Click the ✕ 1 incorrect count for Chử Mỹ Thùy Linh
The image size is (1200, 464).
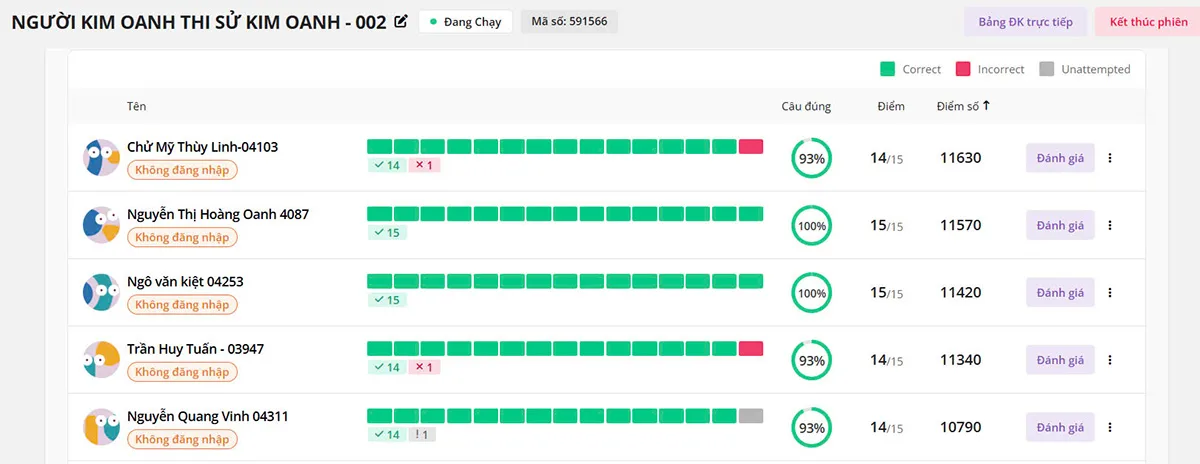click(425, 165)
